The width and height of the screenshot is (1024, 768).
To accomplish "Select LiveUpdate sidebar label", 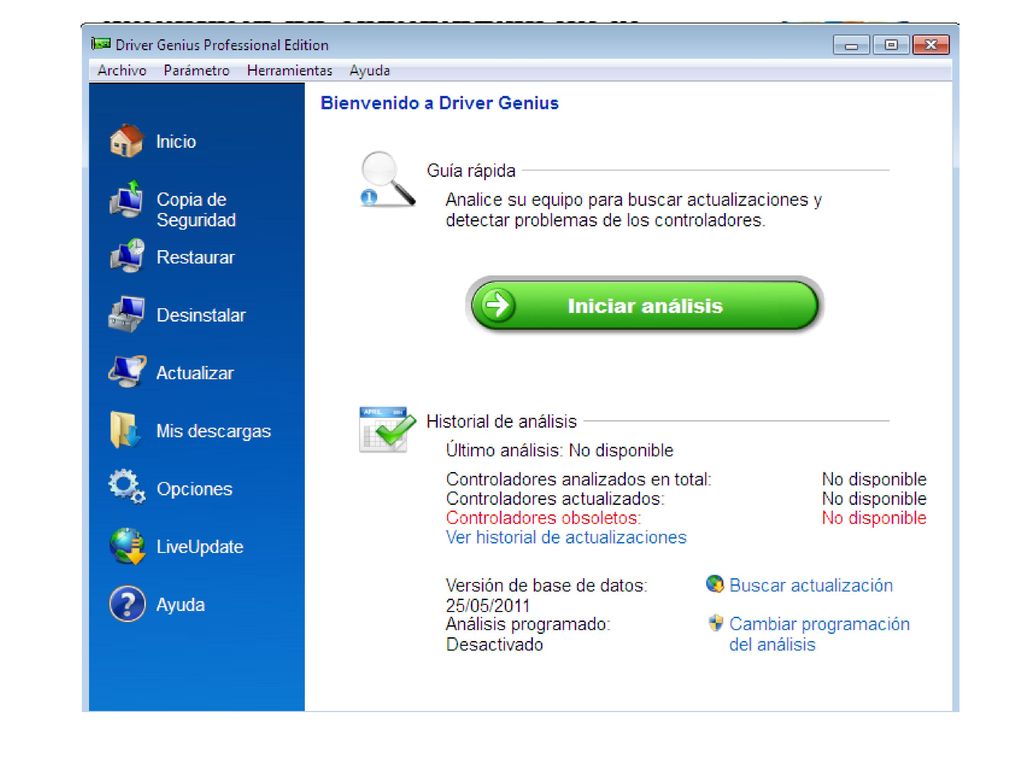I will [200, 547].
